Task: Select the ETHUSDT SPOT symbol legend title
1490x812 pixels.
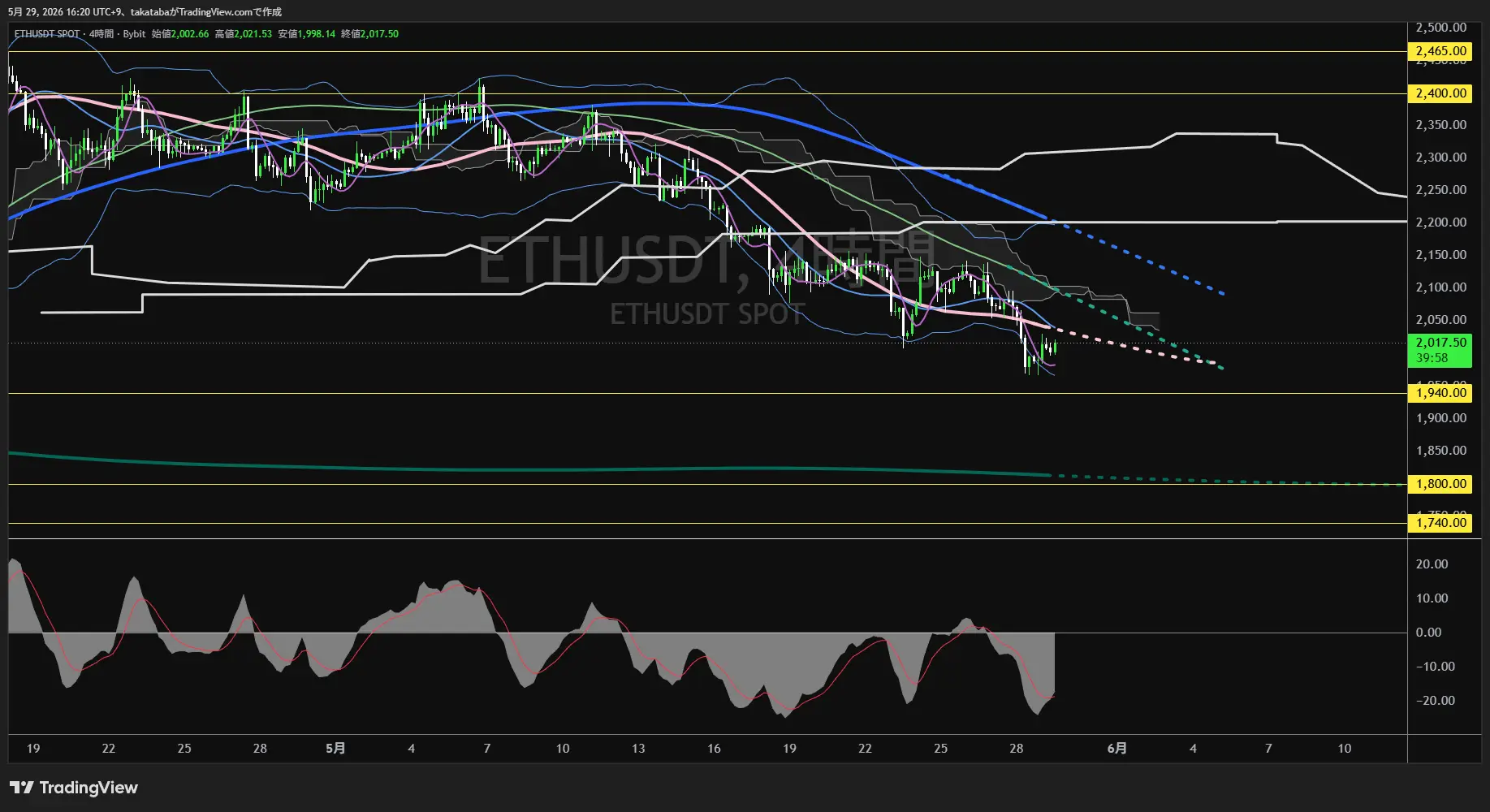Action: [47, 34]
